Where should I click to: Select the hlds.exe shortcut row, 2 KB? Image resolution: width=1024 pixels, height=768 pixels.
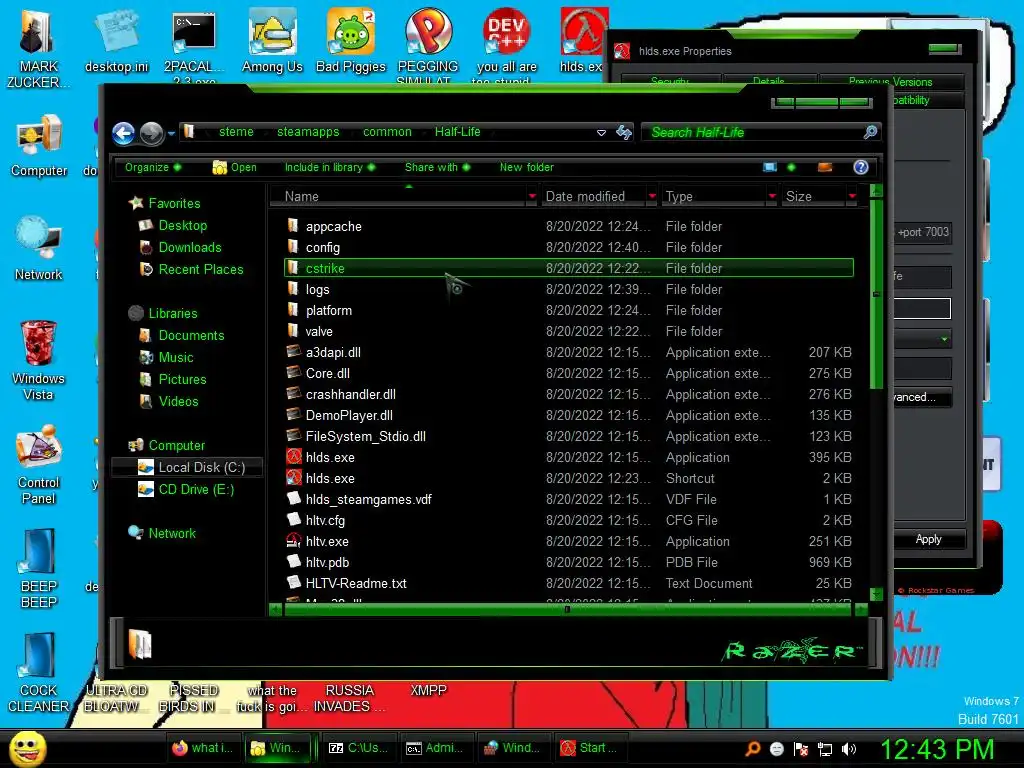click(x=569, y=478)
